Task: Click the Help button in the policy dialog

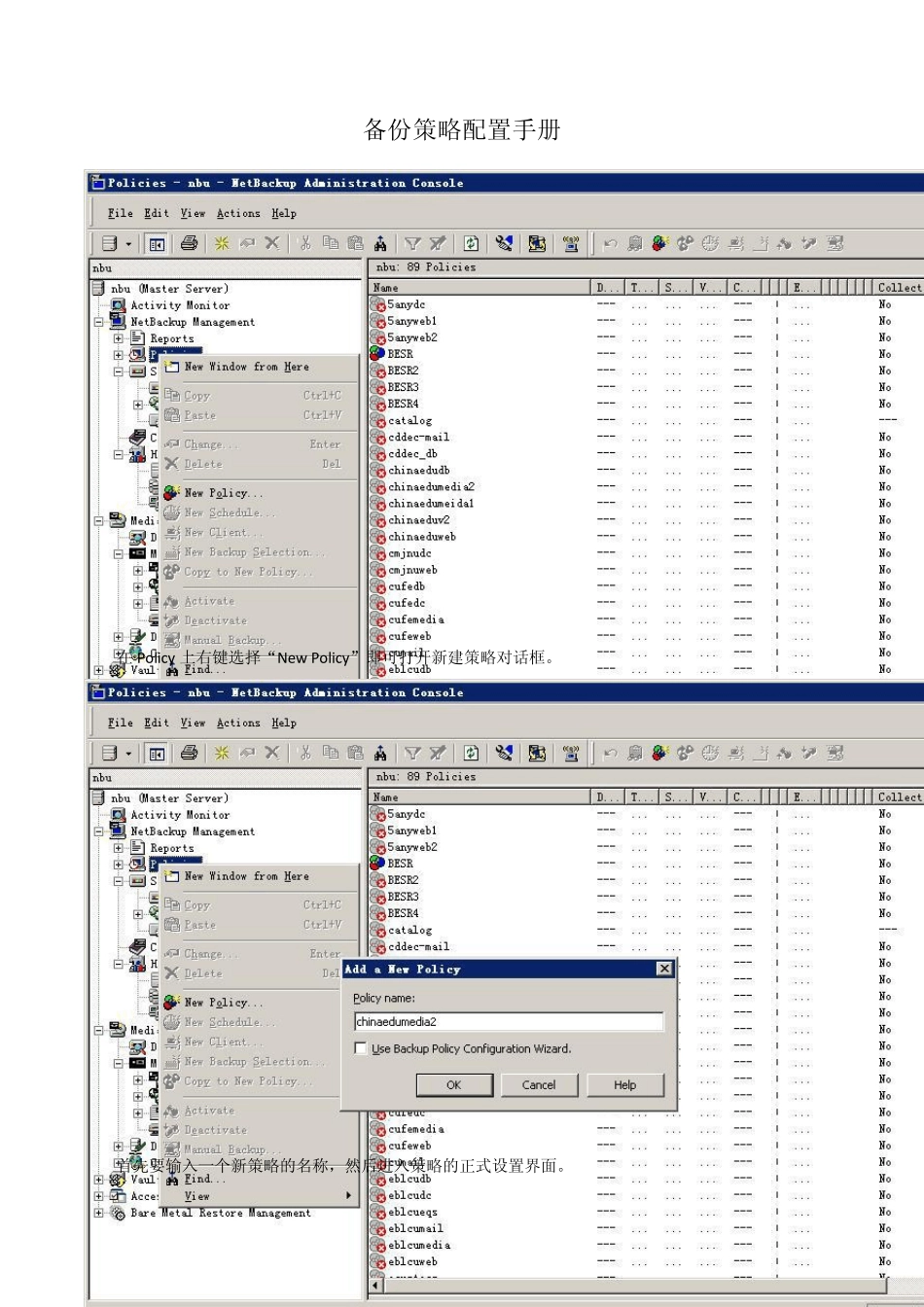Action: click(x=624, y=1085)
